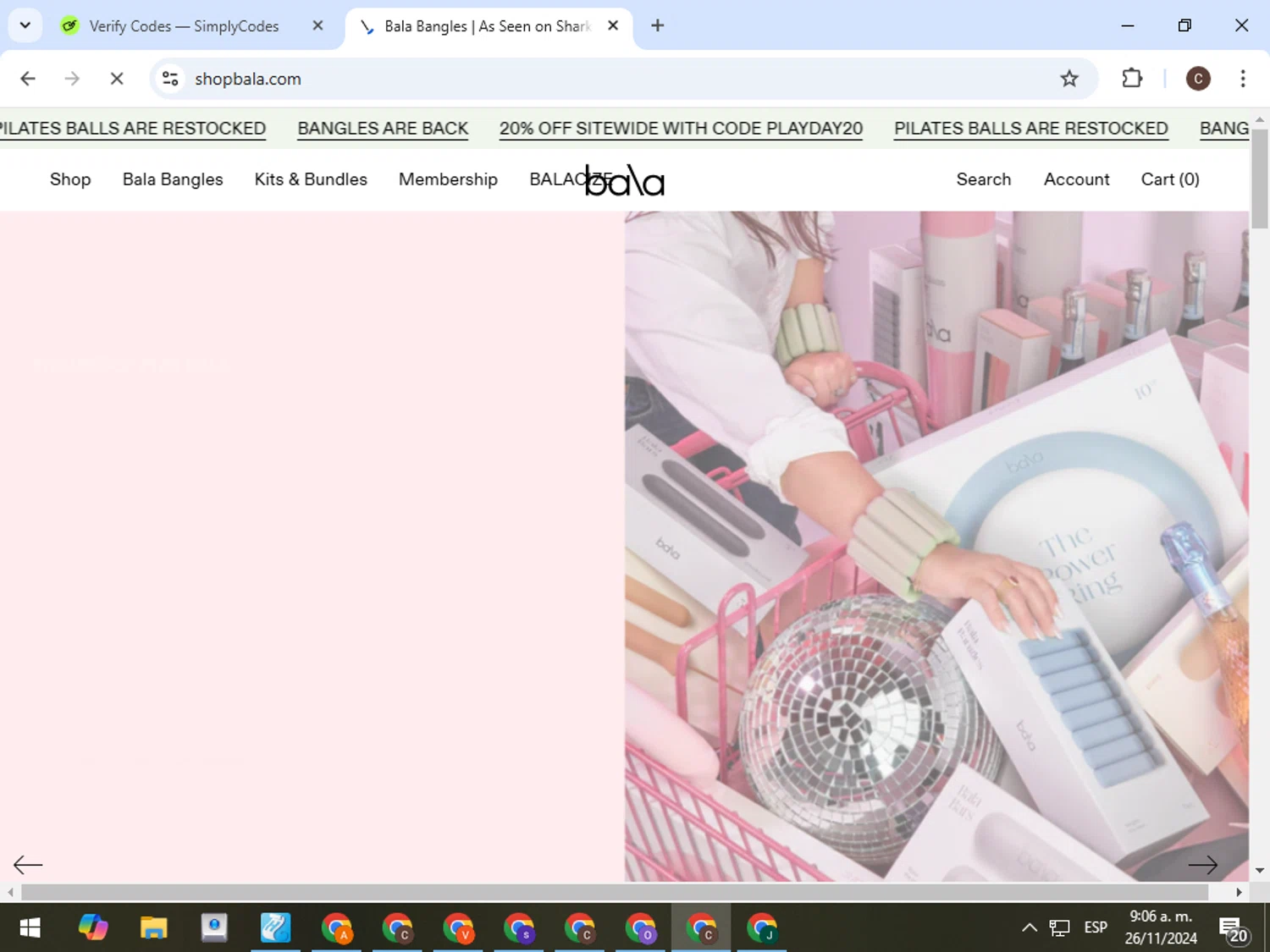This screenshot has width=1270, height=952.
Task: Open the Shop menu
Action: pos(70,179)
